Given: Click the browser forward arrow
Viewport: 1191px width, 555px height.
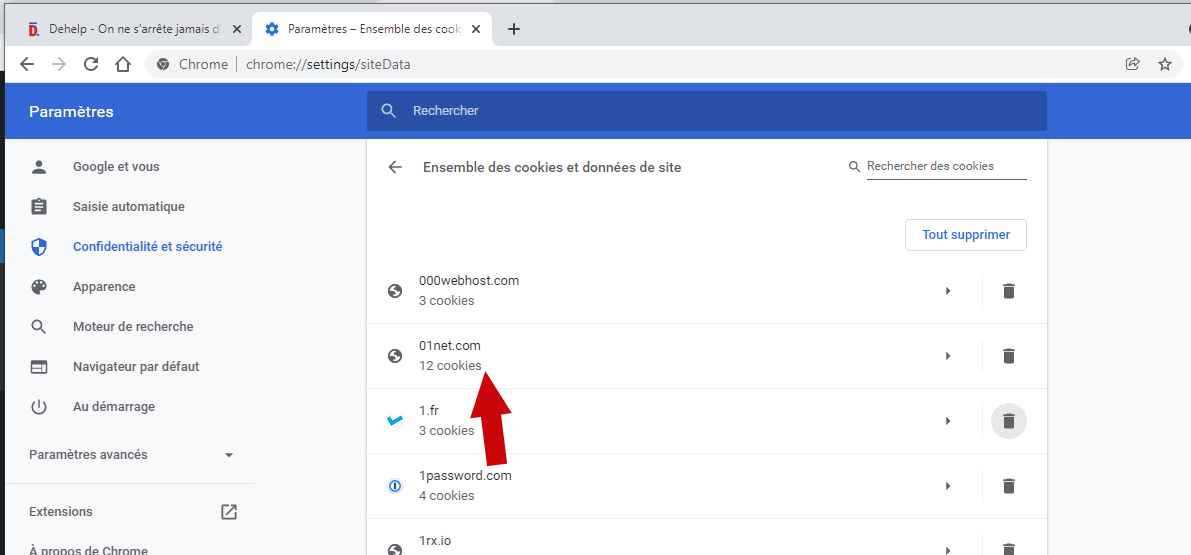Looking at the screenshot, I should point(59,65).
